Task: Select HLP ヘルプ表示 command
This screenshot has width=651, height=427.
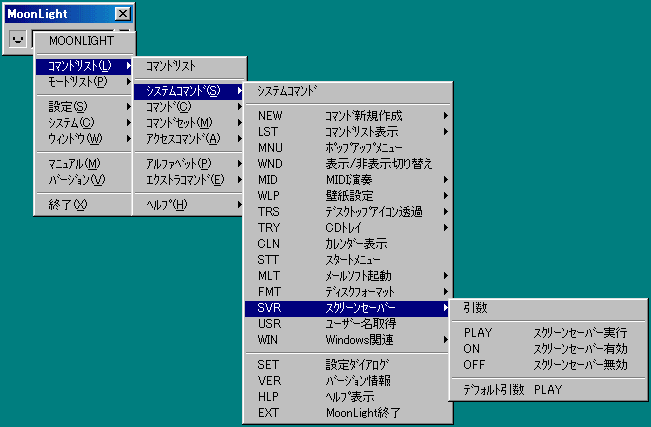Action: (x=348, y=397)
